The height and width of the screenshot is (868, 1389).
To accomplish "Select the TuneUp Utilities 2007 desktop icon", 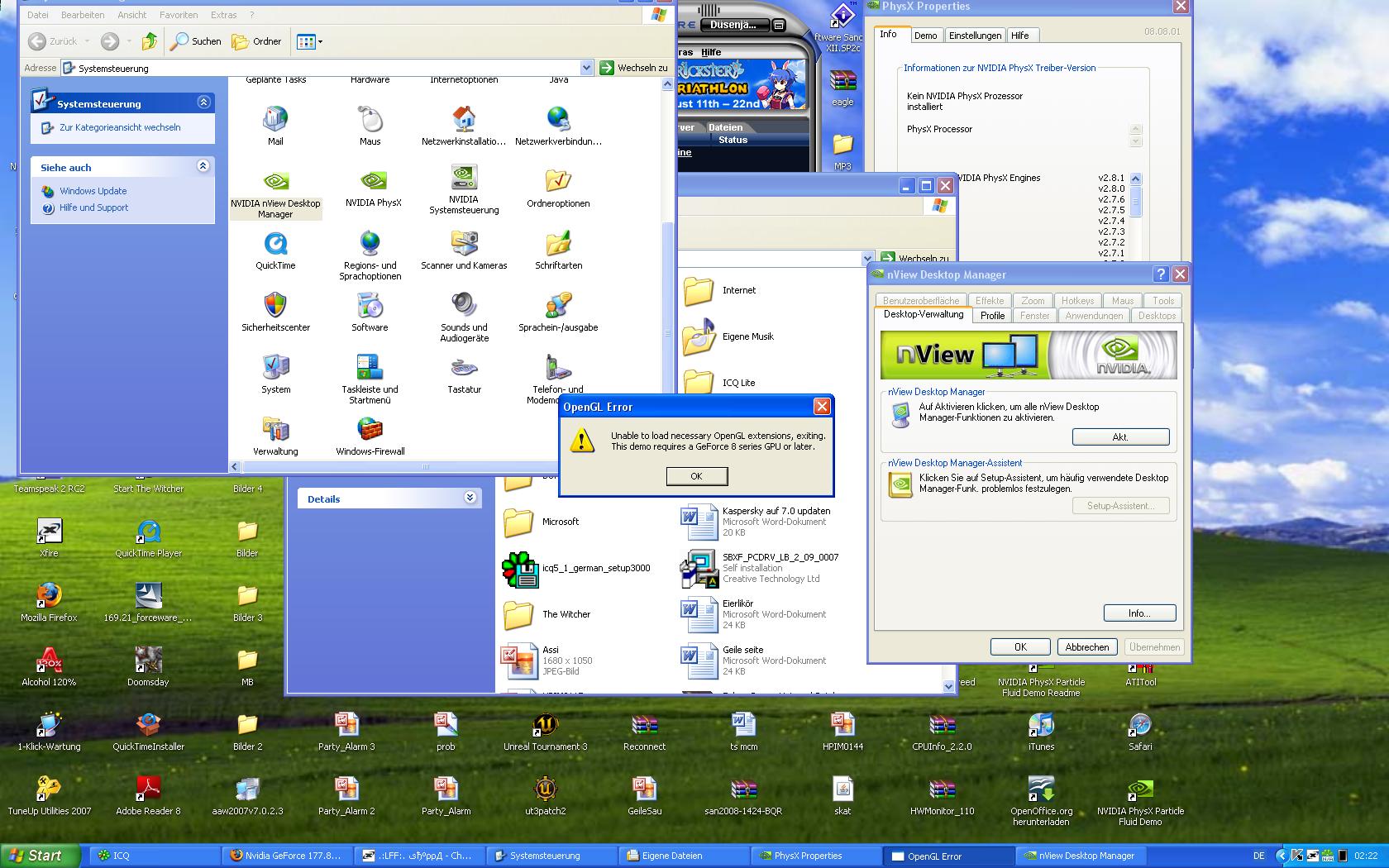I will (x=49, y=796).
